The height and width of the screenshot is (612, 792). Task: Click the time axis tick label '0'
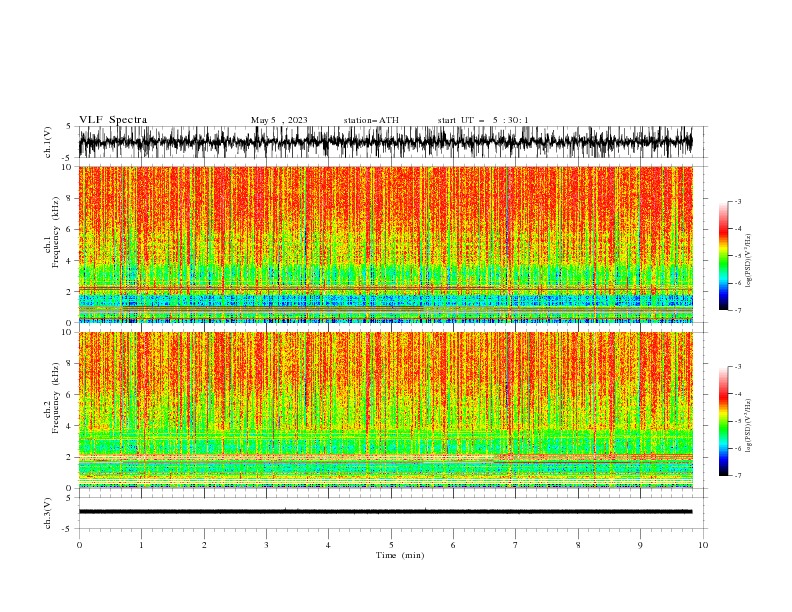[79, 545]
